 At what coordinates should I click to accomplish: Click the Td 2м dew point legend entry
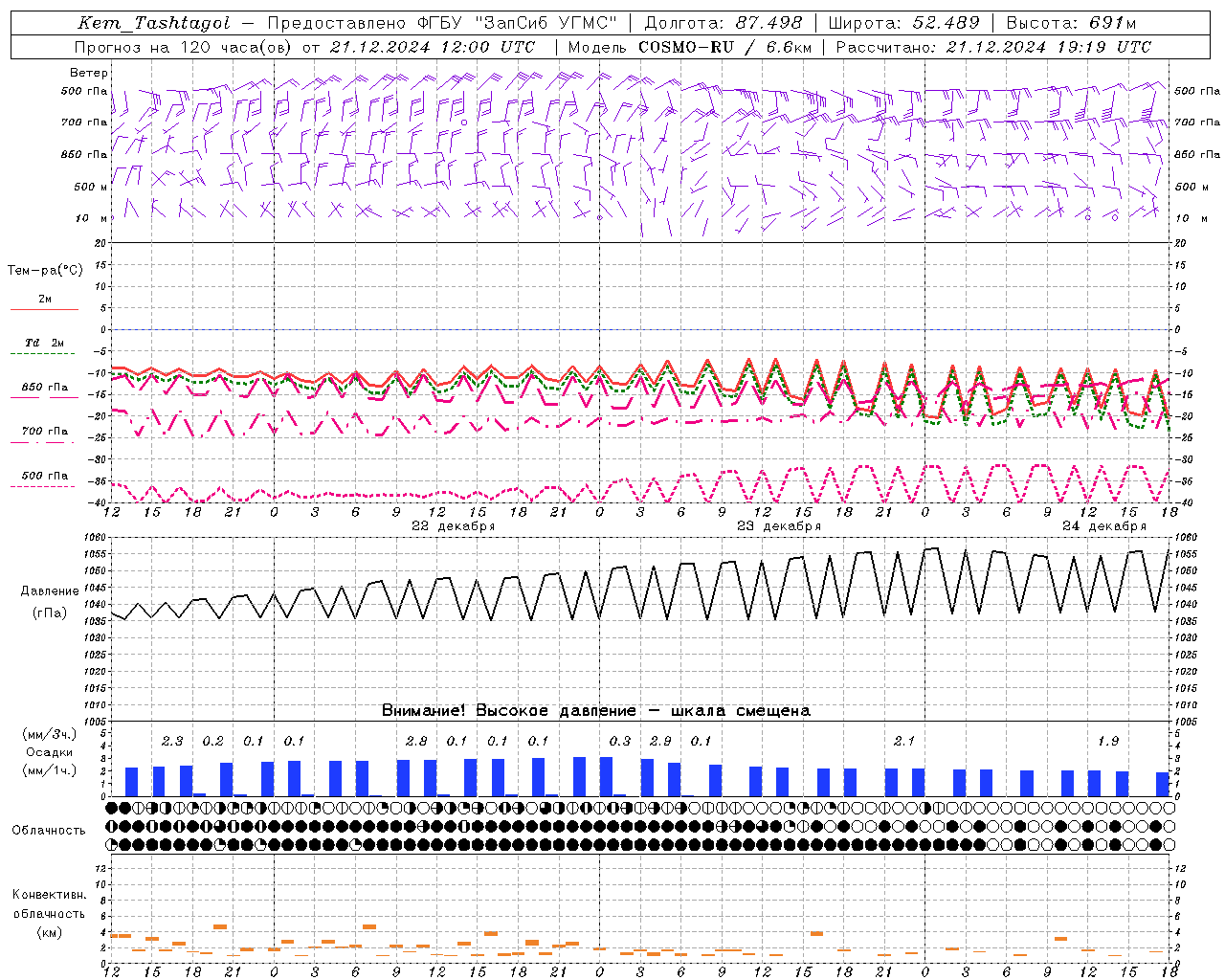(x=44, y=346)
